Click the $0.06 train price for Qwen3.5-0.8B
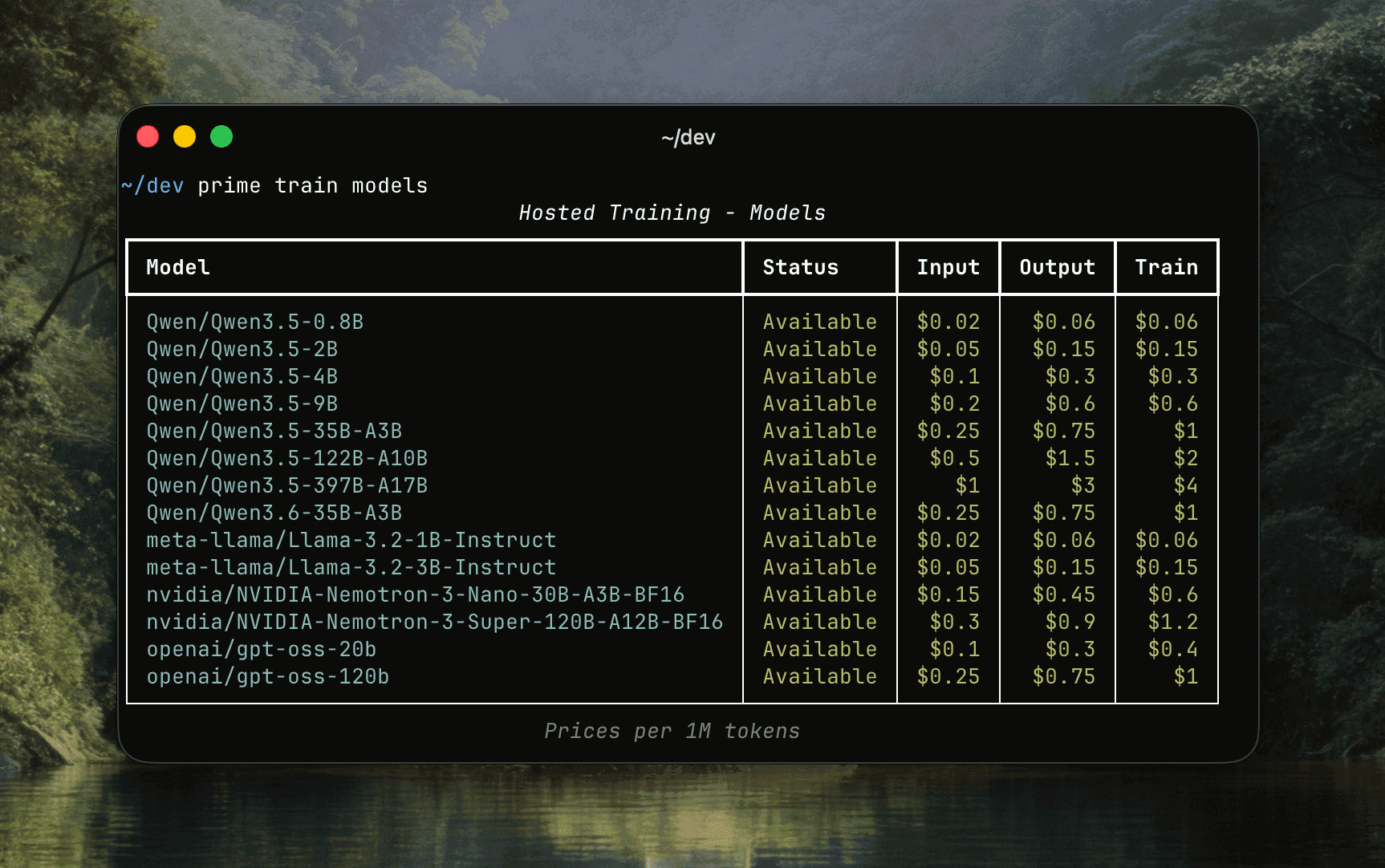Image resolution: width=1385 pixels, height=868 pixels. click(x=1167, y=322)
